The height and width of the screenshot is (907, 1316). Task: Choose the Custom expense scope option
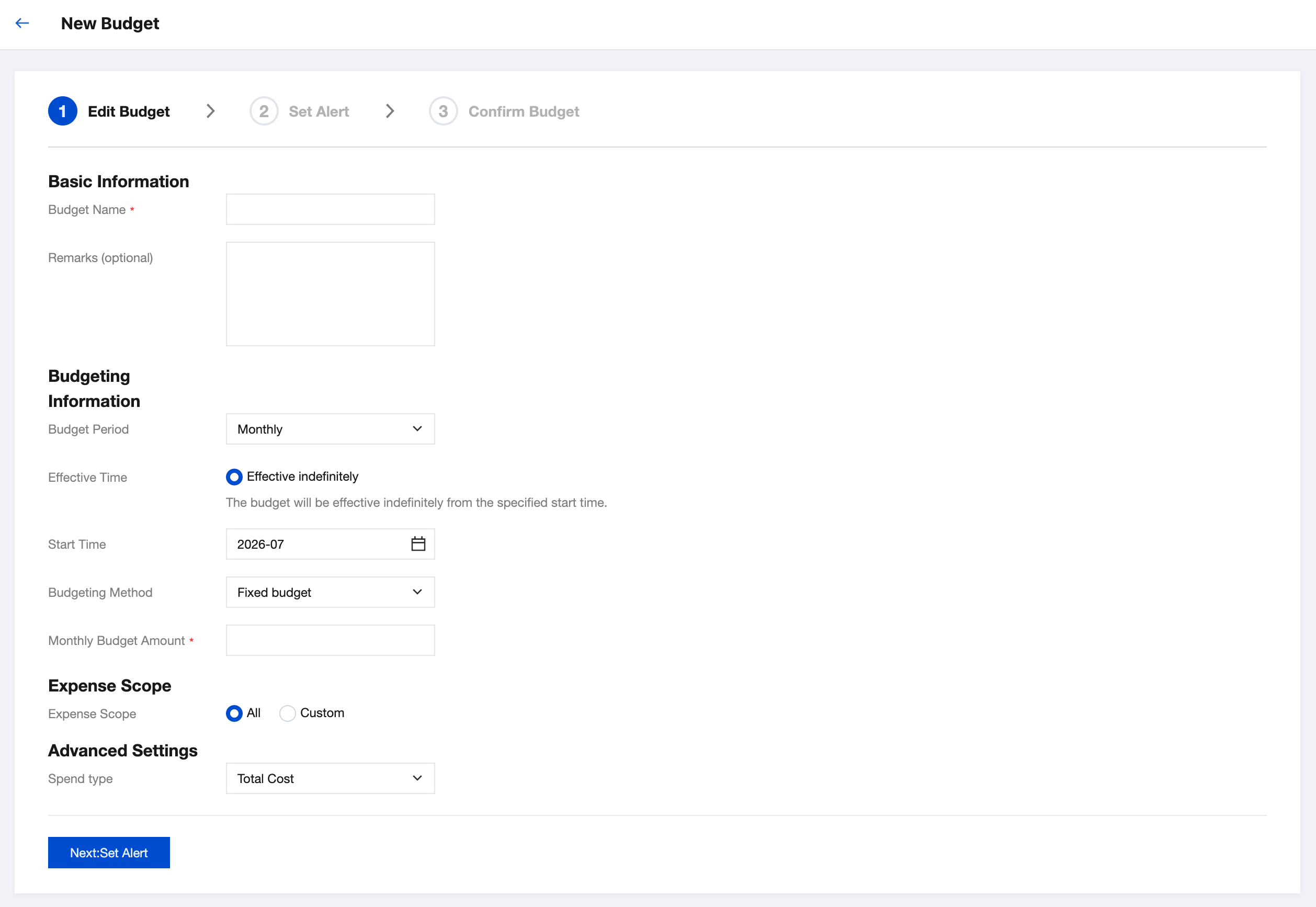[x=288, y=713]
